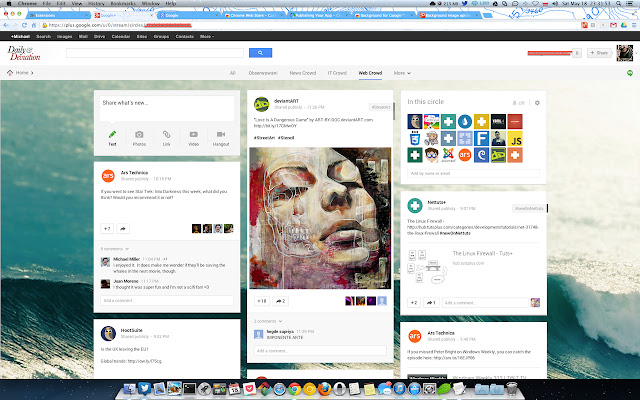Screen dimensions: 640x400
Task: Start a Hangout from share box icon
Action: tap(221, 134)
